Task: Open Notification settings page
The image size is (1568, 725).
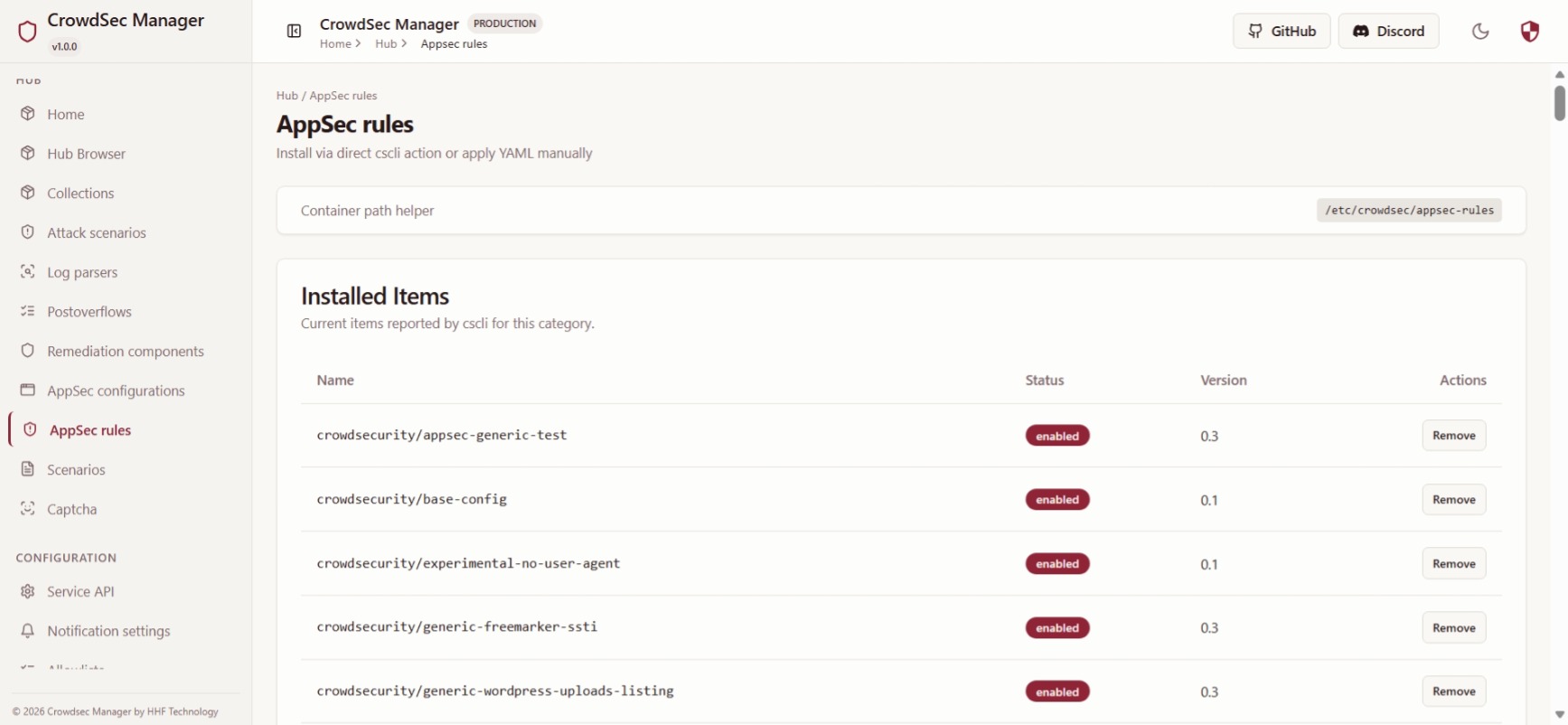Action: pos(126,631)
